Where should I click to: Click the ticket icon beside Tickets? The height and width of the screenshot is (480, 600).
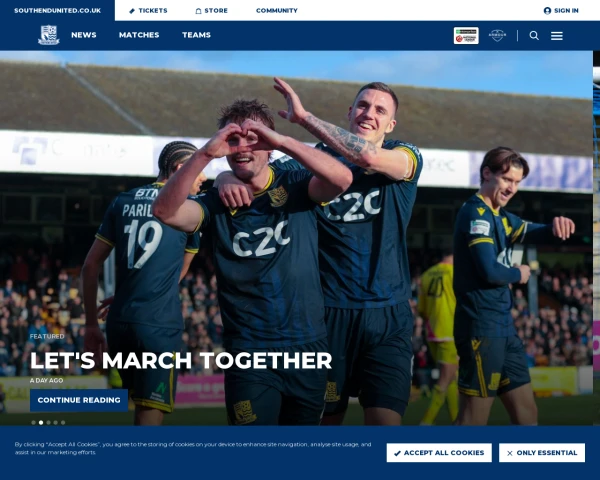132,11
